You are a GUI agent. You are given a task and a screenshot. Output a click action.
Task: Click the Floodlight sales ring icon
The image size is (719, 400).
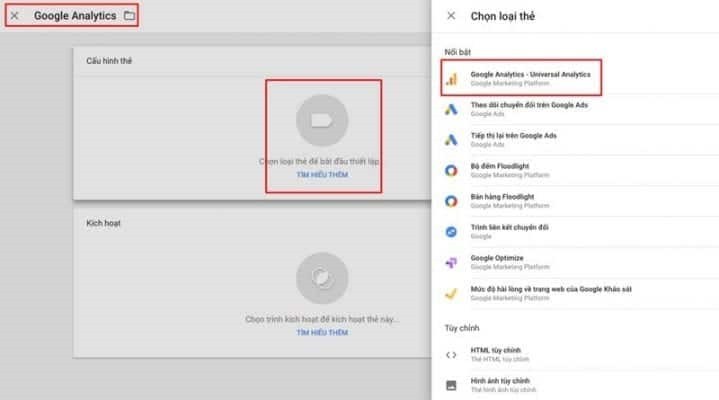[x=451, y=201]
